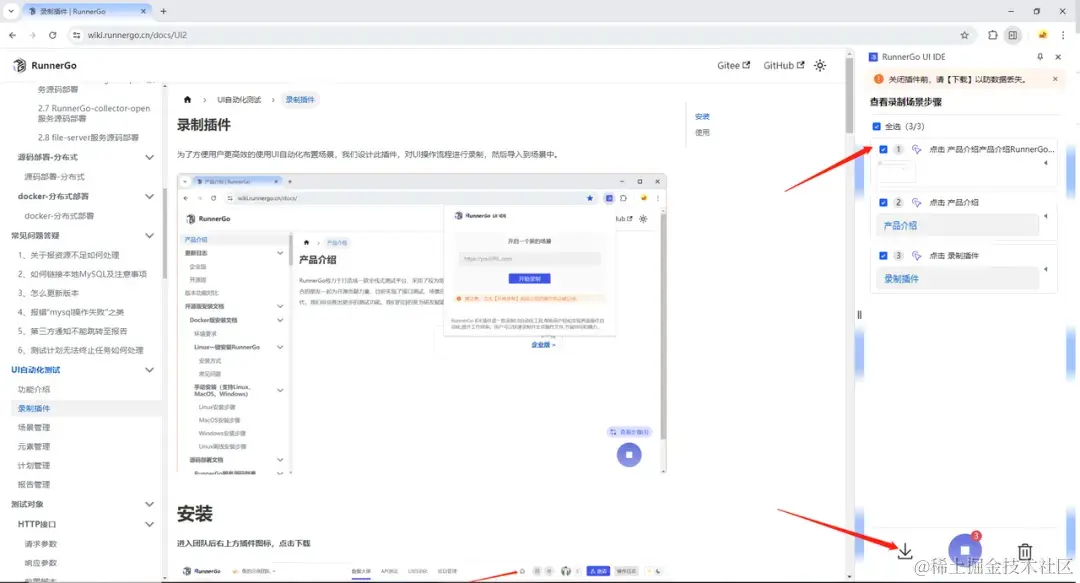
Task: Click the action icon of step 1
Action: tap(917, 149)
